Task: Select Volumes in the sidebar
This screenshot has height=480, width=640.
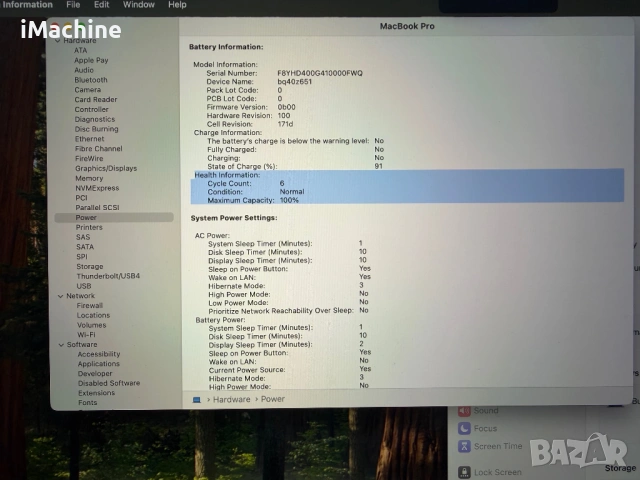Action: [x=91, y=325]
